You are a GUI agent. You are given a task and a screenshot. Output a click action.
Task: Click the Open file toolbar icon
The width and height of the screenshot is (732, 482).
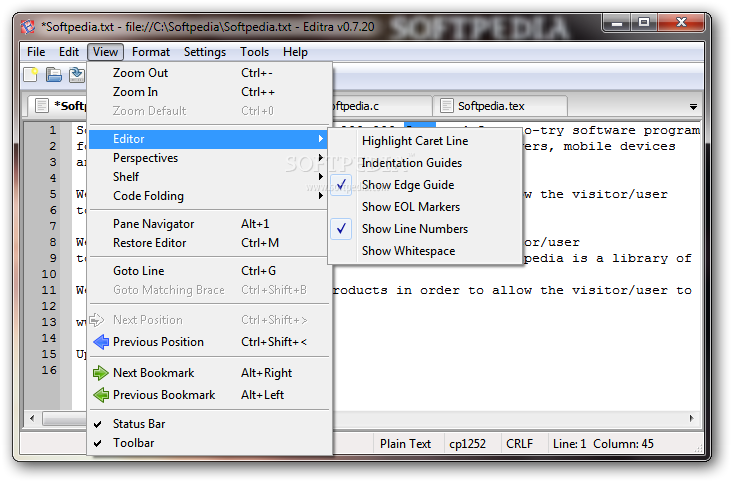[x=54, y=75]
